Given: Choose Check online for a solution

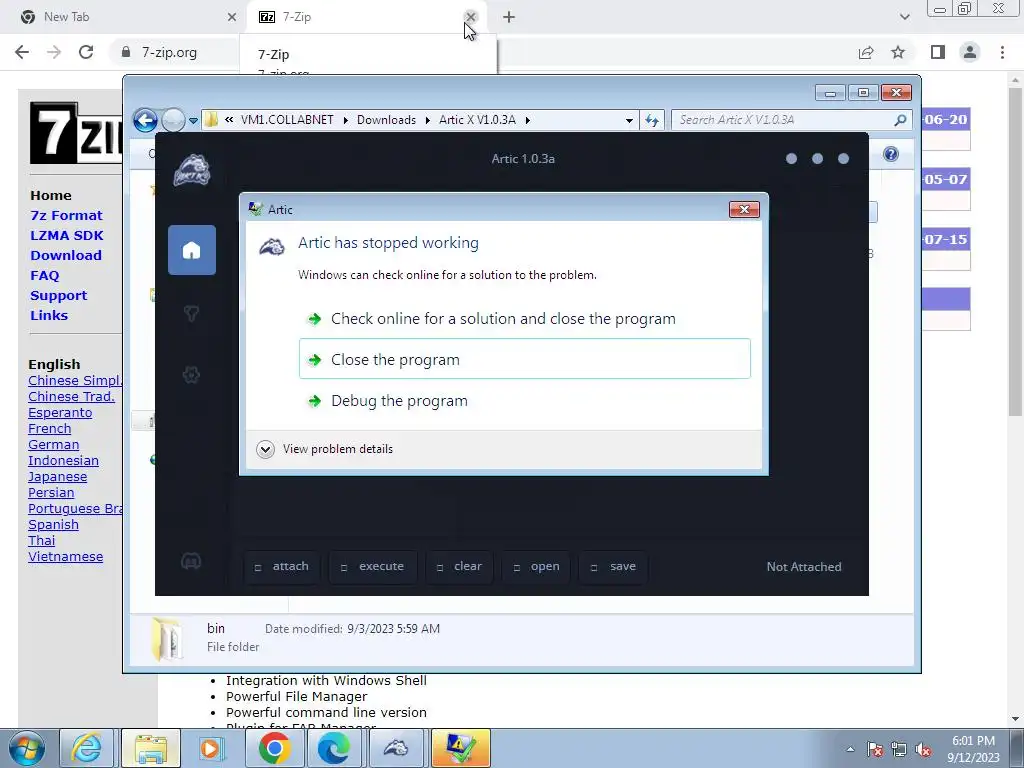Looking at the screenshot, I should pyautogui.click(x=524, y=319).
